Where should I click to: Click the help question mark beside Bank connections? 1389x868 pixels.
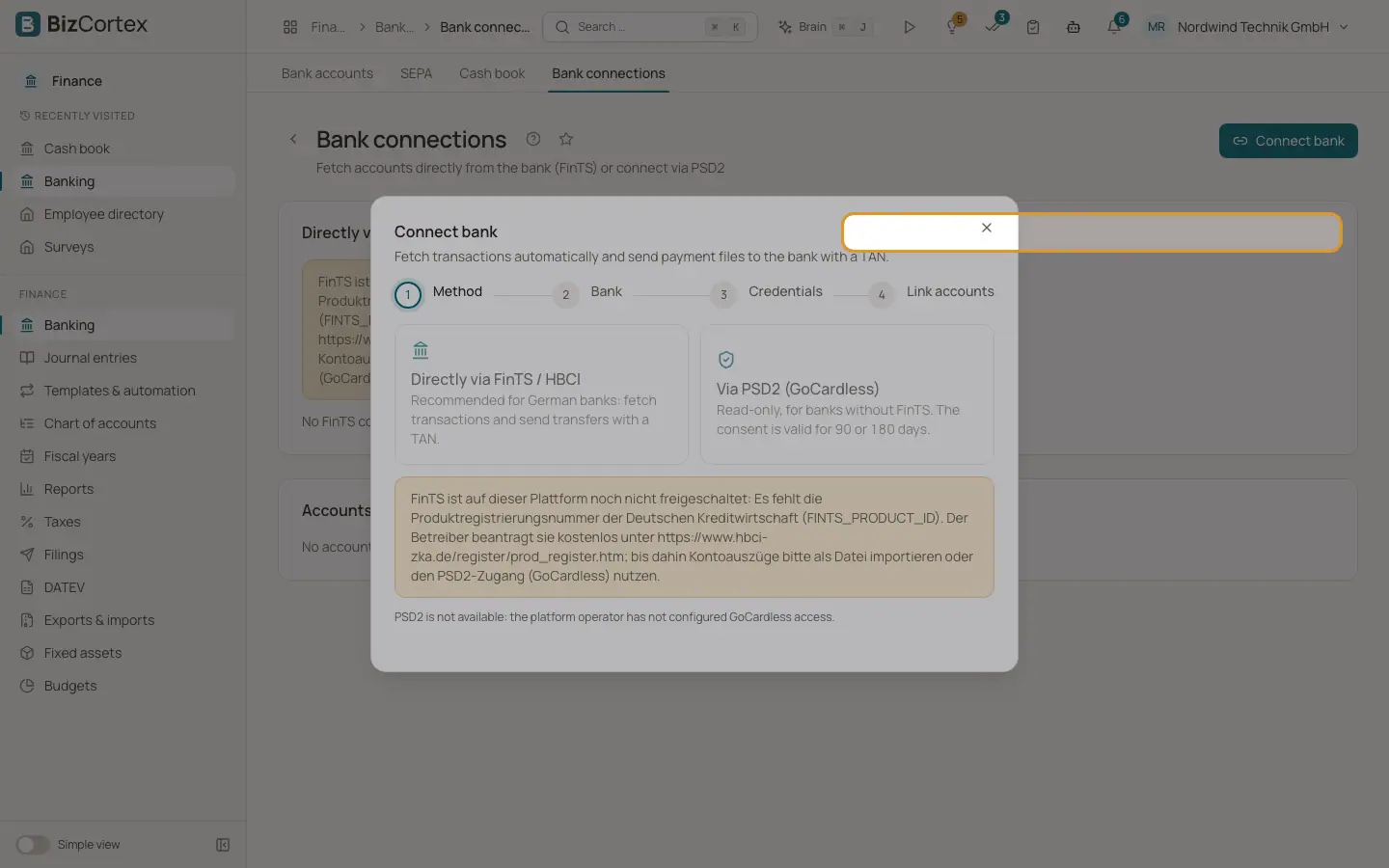533,139
